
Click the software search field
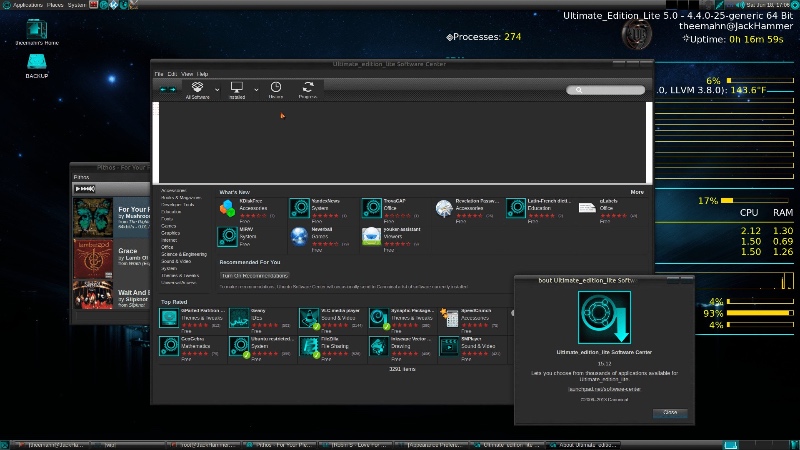coord(606,90)
